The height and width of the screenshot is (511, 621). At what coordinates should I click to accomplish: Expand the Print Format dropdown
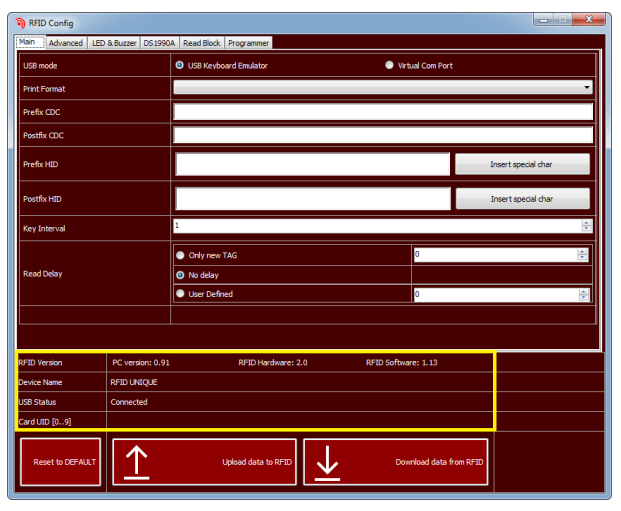pos(587,88)
